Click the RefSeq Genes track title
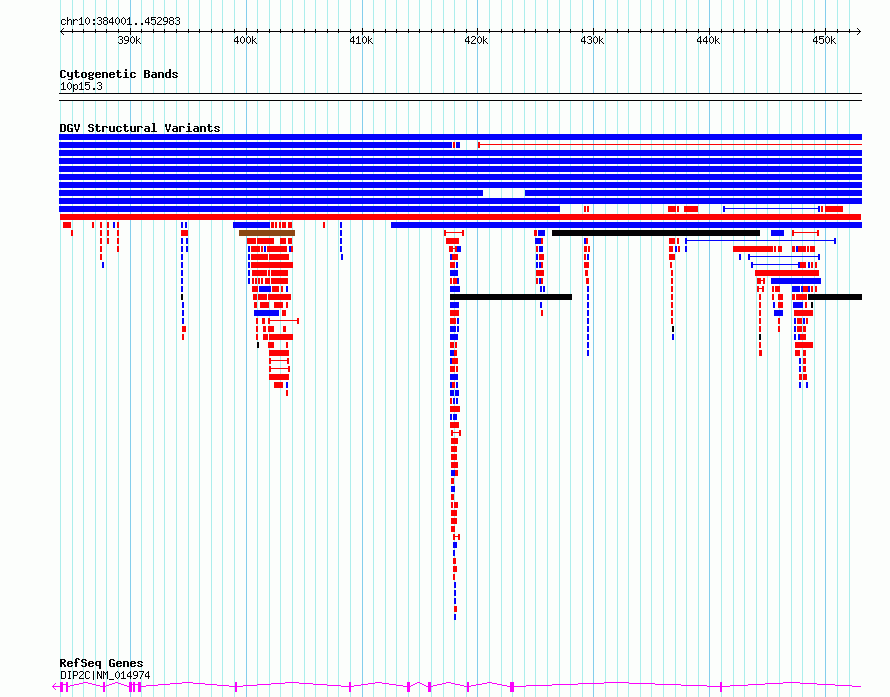The width and height of the screenshot is (890, 697). 101,664
